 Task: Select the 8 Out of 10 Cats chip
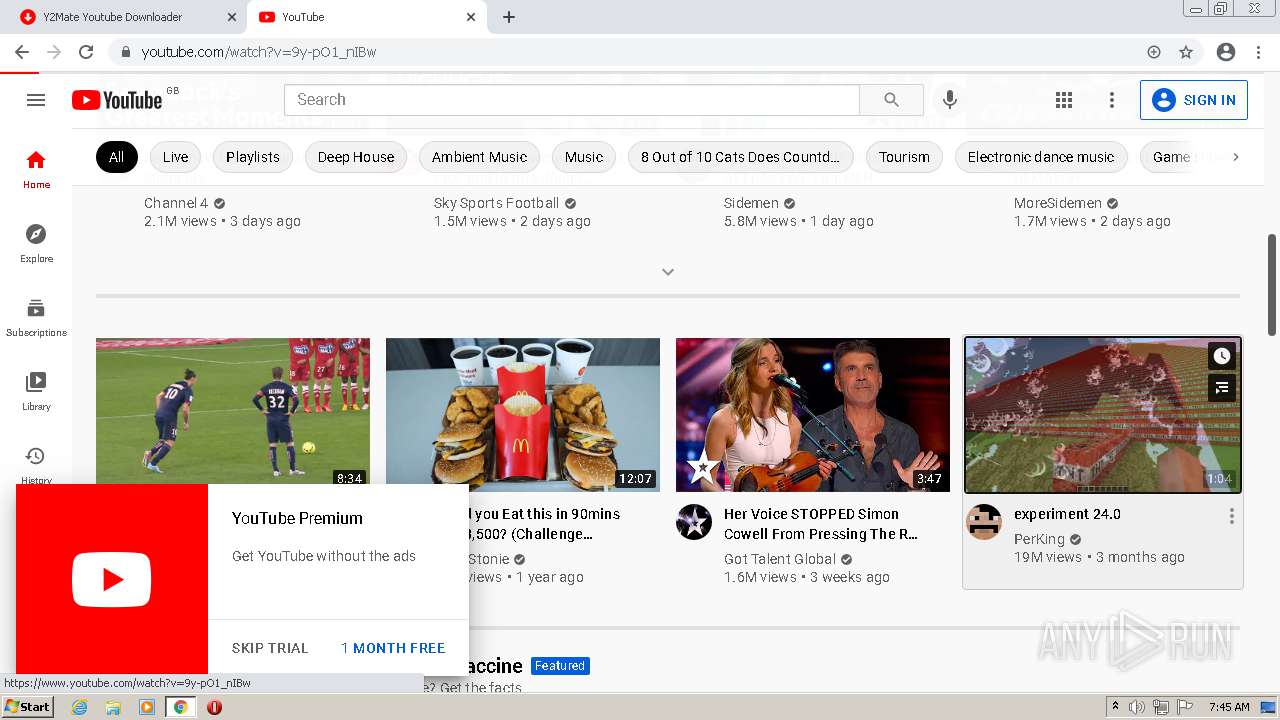click(x=740, y=157)
